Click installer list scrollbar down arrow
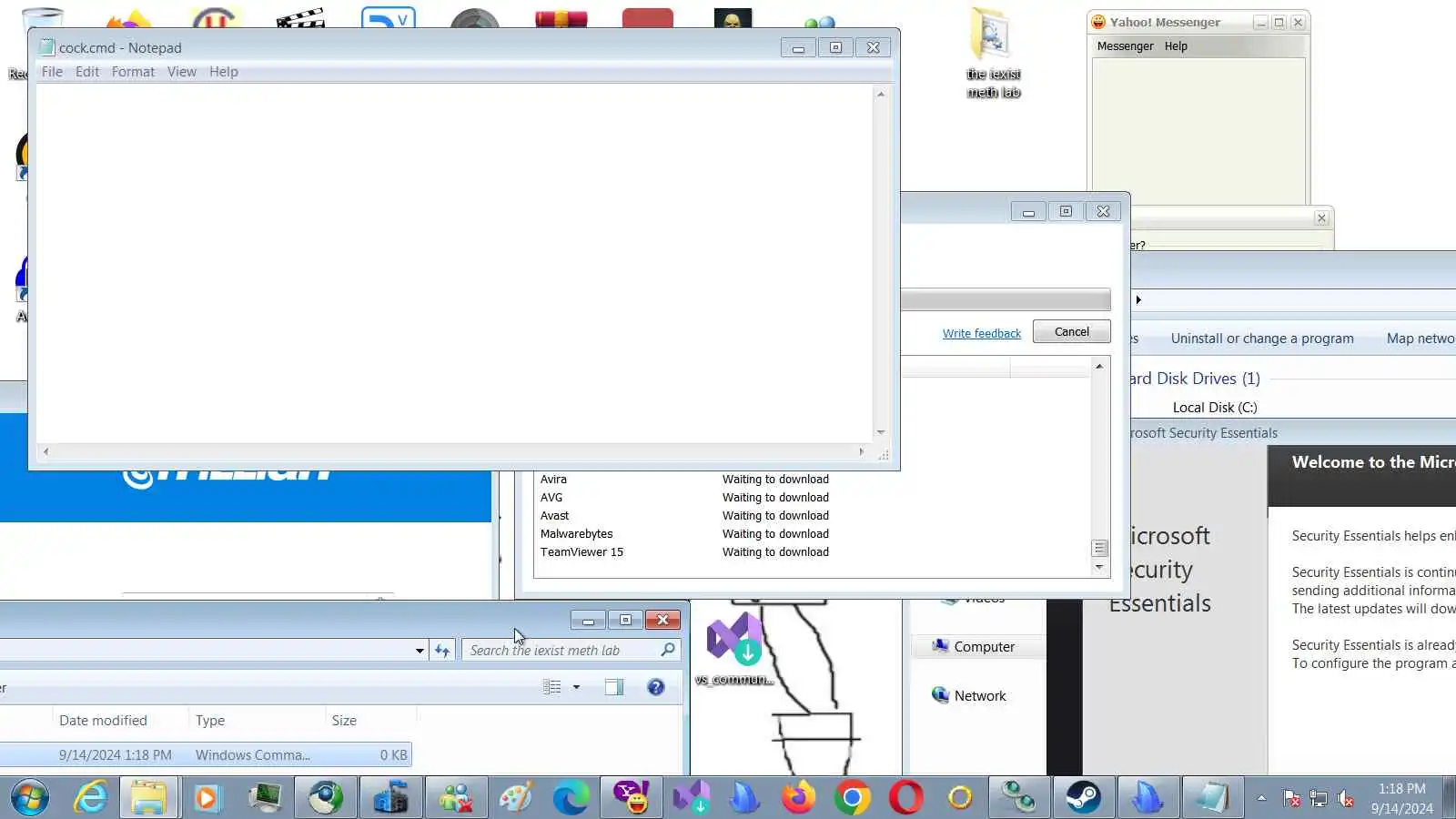1456x819 pixels. click(1099, 567)
